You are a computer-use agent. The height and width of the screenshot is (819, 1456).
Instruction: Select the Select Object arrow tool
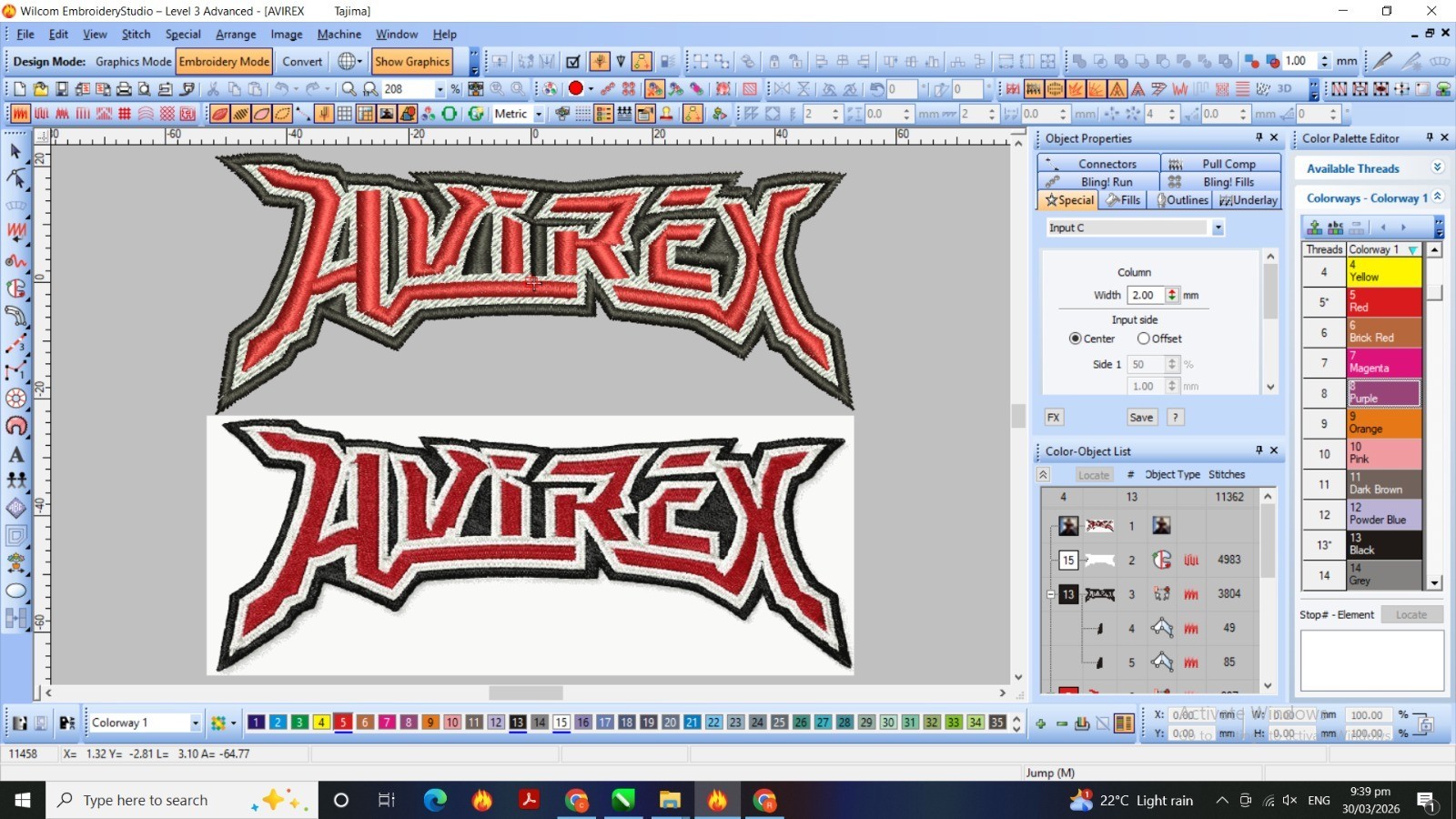15,150
